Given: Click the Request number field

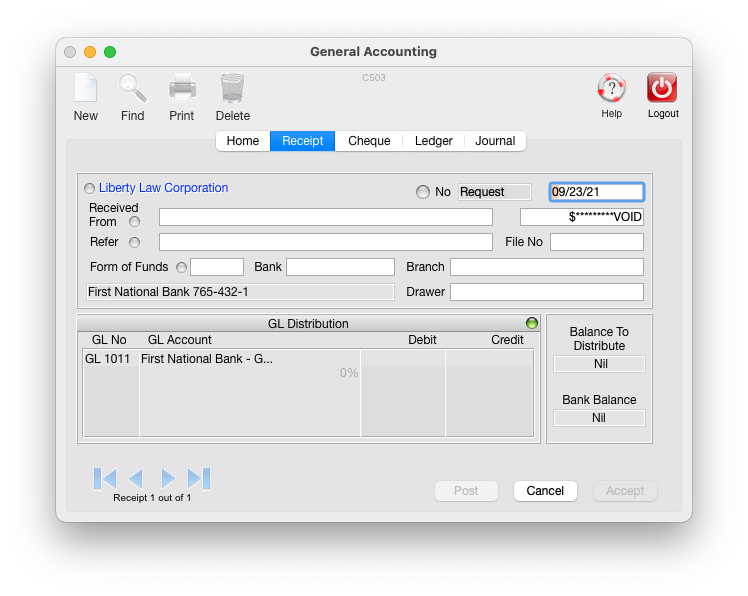Looking at the screenshot, I should coord(495,192).
